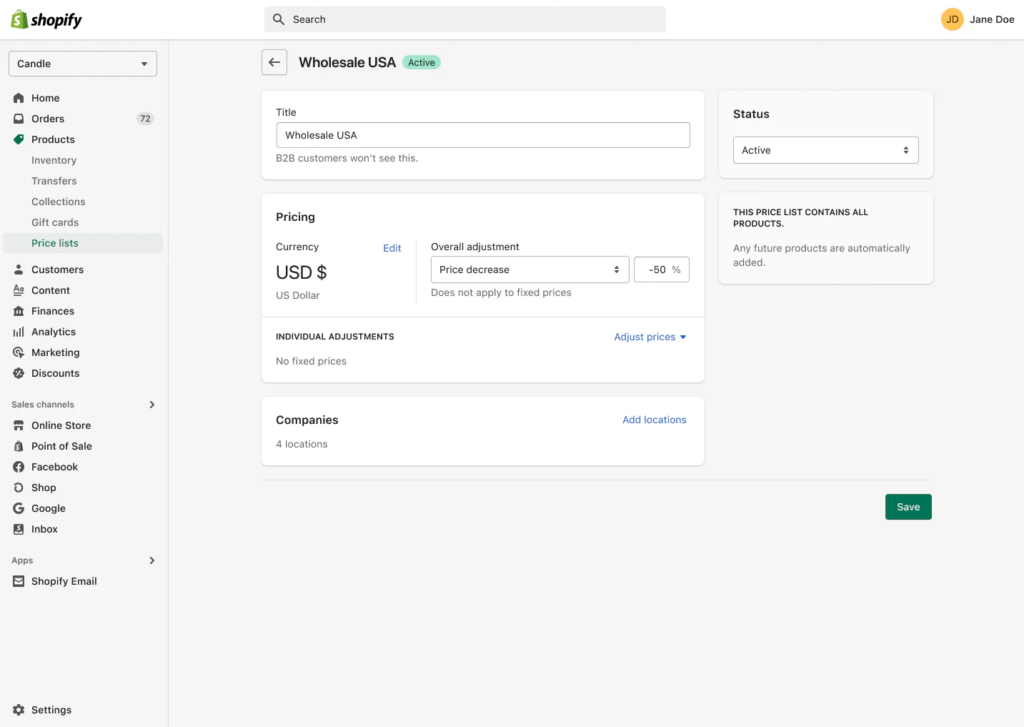Navigate to the Inventory menu item
Viewport: 1024px width, 727px height.
[x=54, y=160]
